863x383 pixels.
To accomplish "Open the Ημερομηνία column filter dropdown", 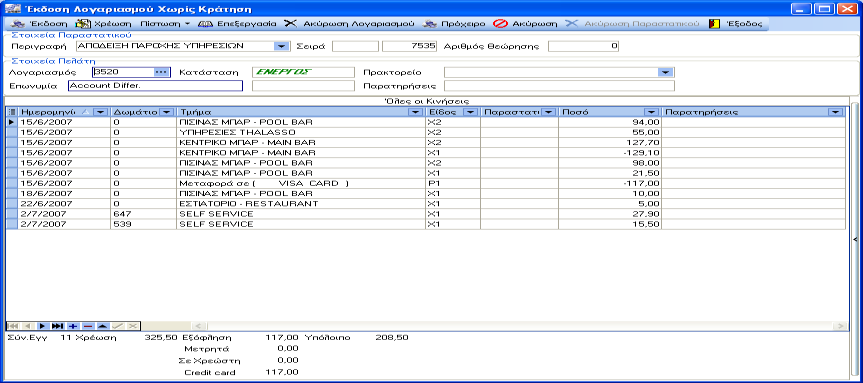I will click(100, 112).
